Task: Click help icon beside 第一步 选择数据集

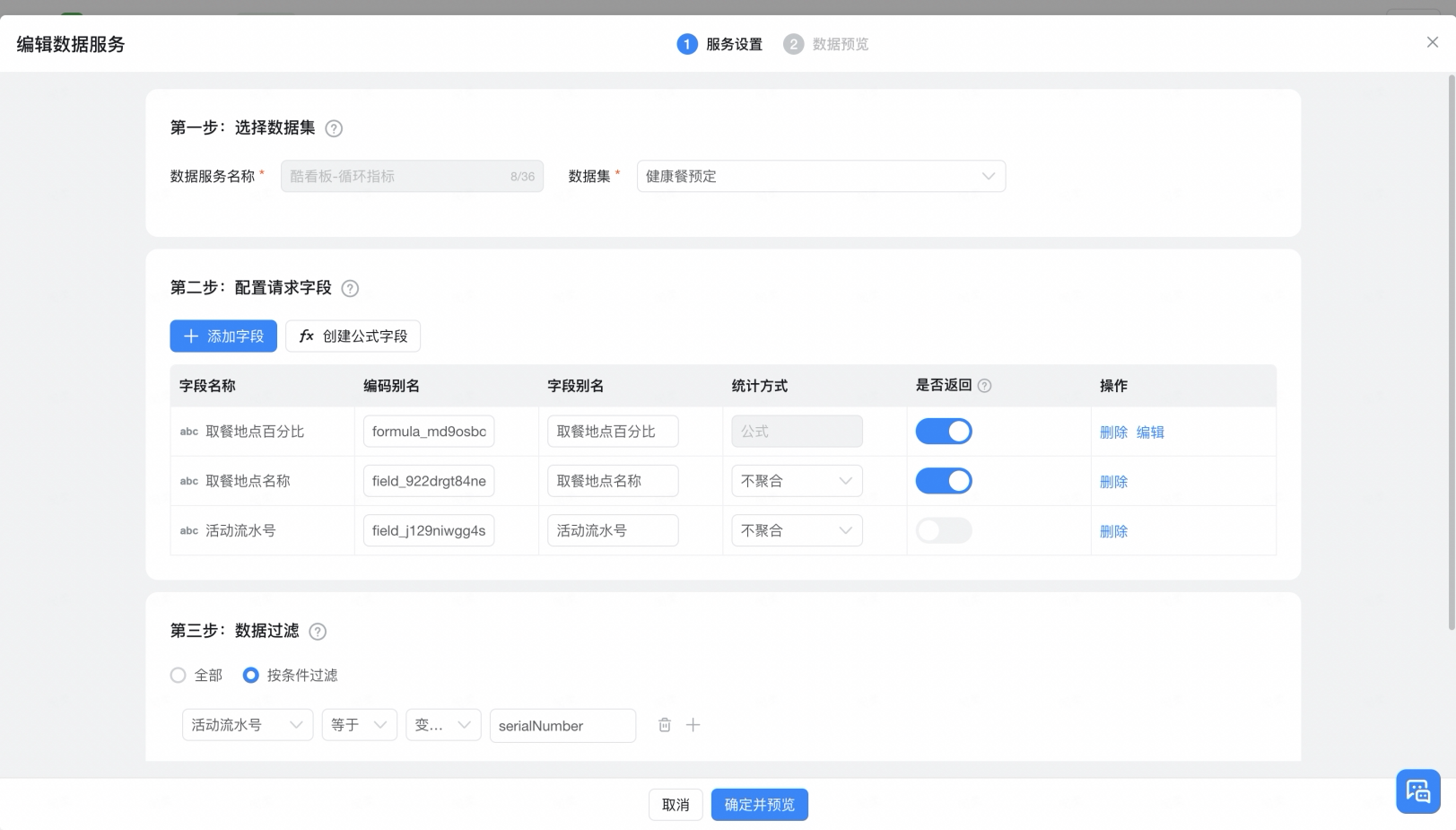Action: (334, 128)
